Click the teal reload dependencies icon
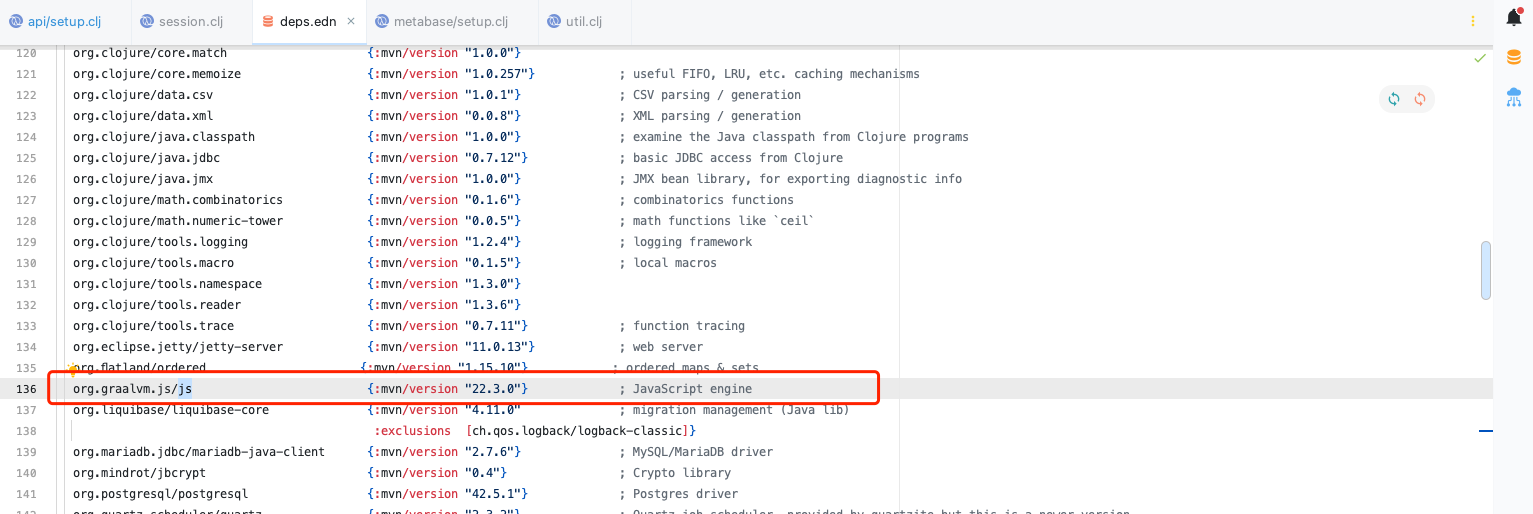The image size is (1533, 514). (x=1394, y=99)
